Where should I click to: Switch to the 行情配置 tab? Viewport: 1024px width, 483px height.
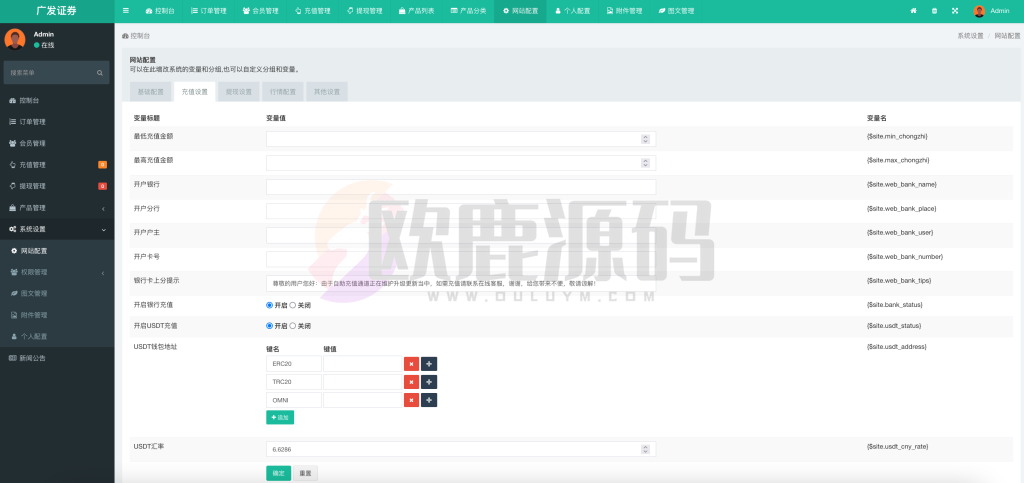point(283,92)
